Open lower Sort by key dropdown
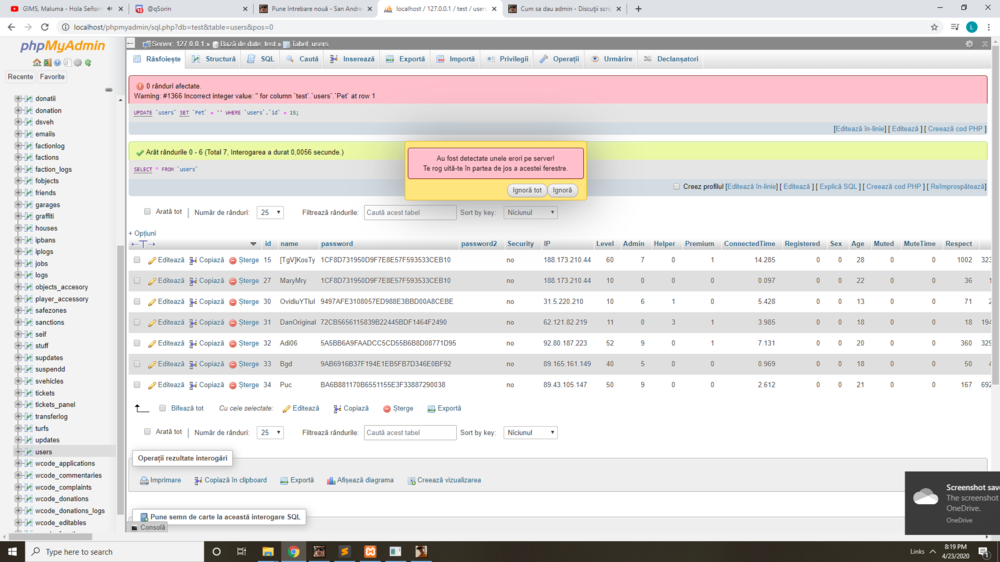Screen dimensions: 1000x562 [x=531, y=433]
